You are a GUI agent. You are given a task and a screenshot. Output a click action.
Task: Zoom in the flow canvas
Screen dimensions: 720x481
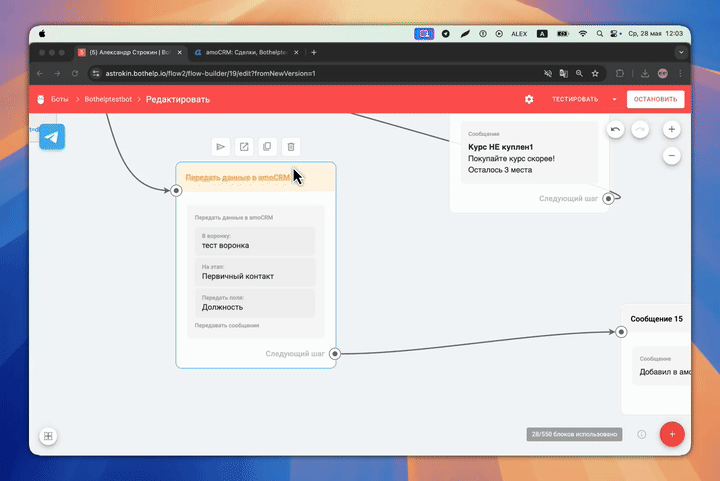tap(671, 129)
